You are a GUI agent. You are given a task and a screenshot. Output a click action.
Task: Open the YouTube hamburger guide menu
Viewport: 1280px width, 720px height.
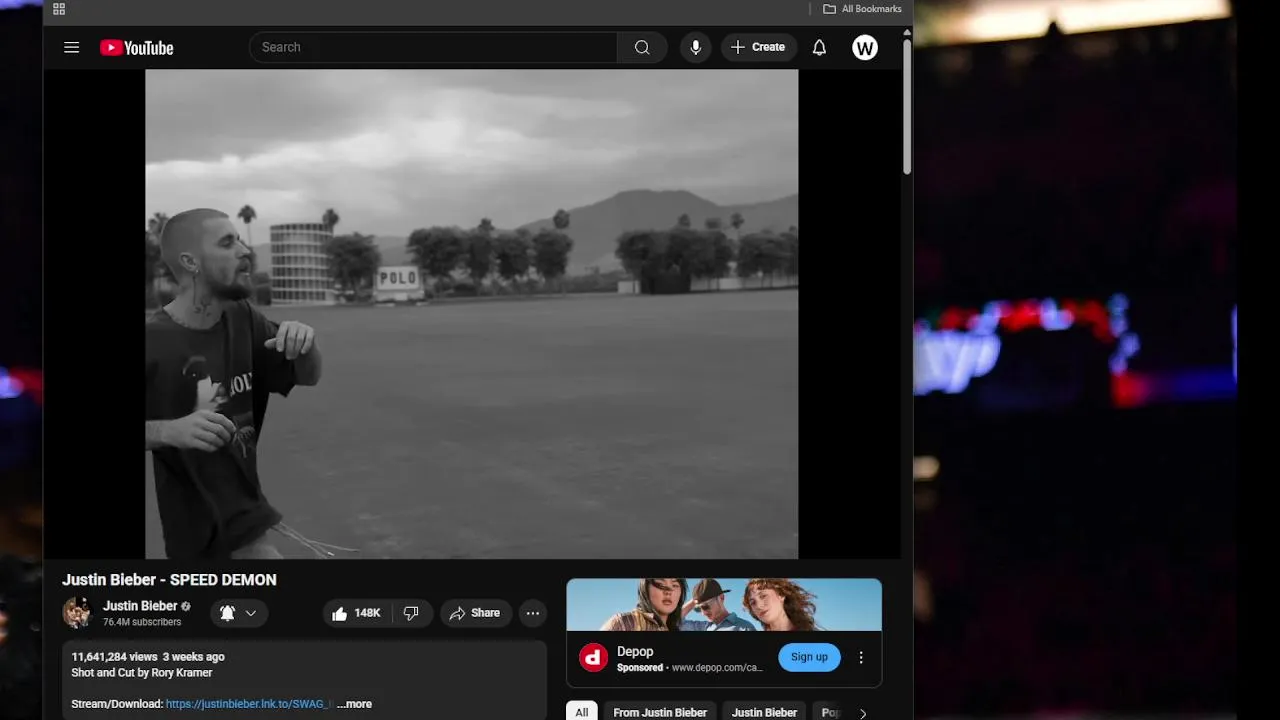tap(71, 47)
